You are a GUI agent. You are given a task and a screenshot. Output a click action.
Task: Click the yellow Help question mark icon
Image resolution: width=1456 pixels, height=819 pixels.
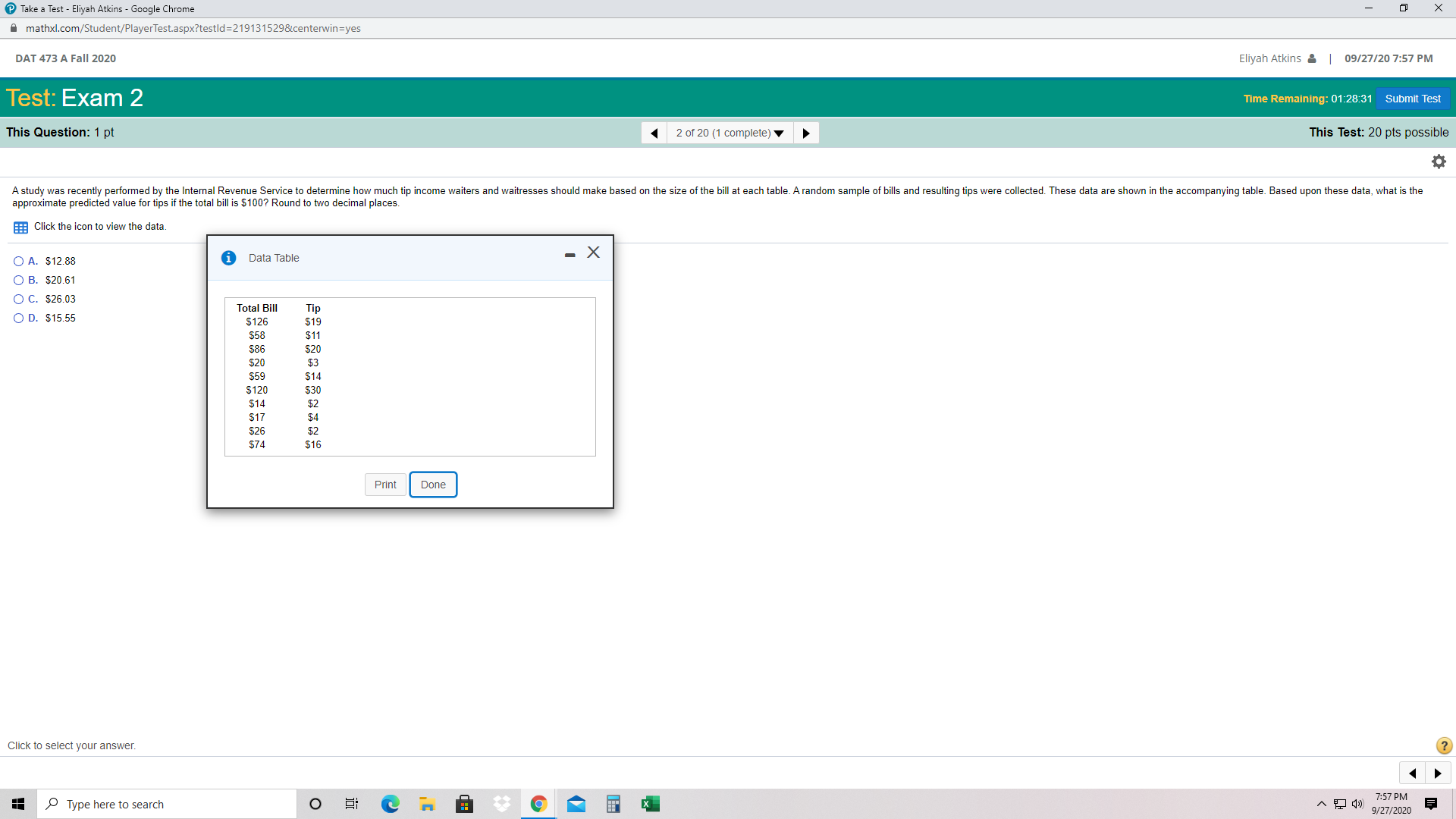coord(1443,745)
